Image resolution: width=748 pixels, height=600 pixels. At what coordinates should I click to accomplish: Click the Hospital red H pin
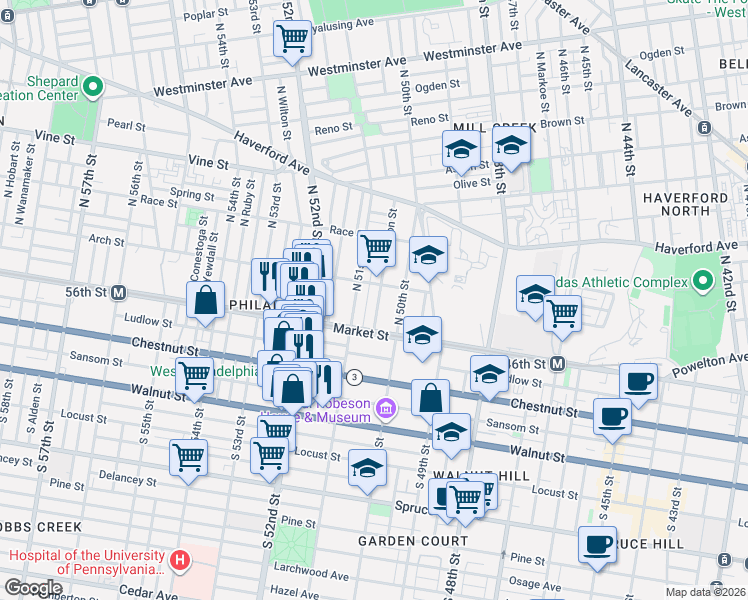(x=180, y=560)
